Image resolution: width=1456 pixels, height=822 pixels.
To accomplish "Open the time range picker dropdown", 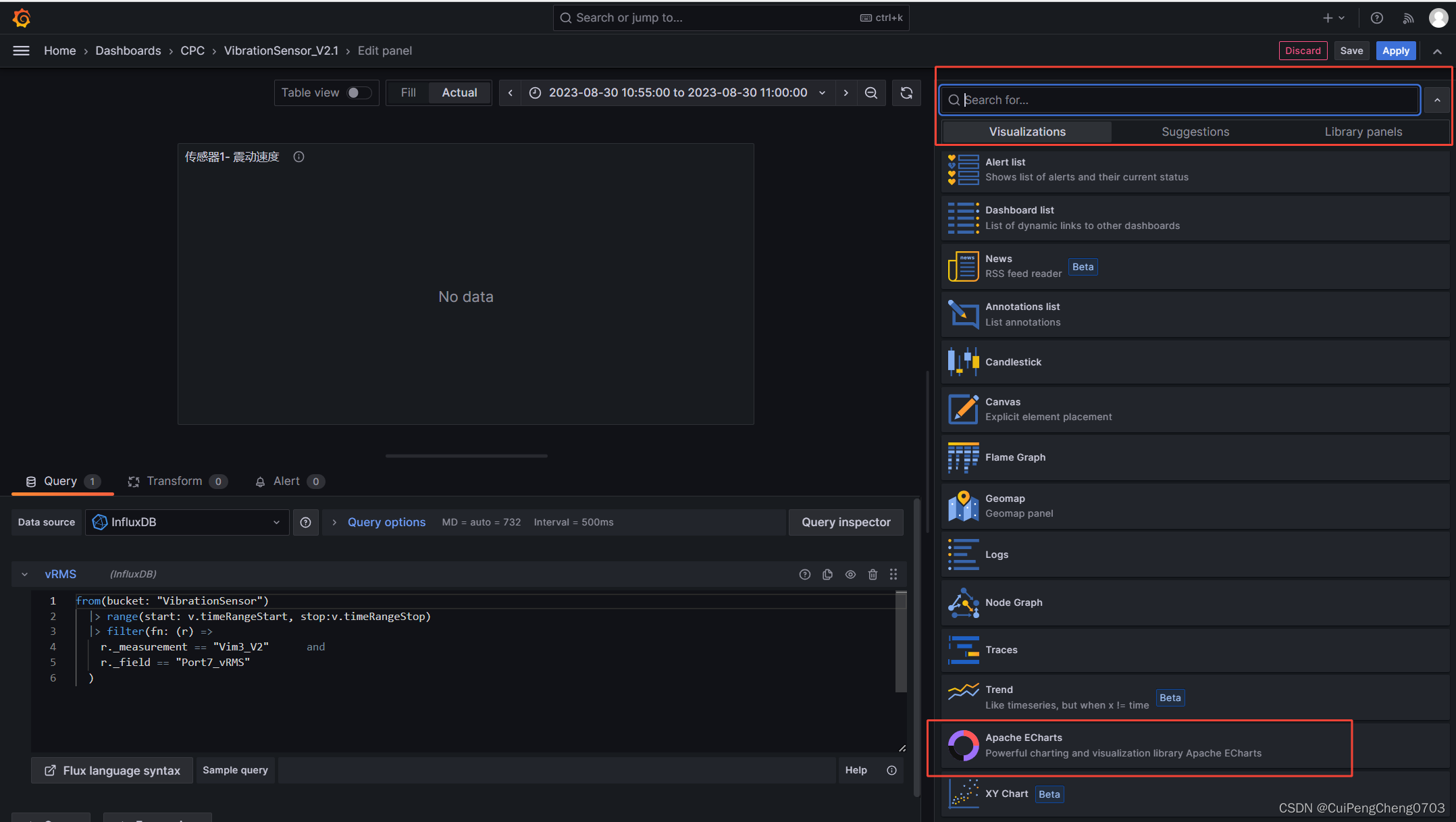I will (x=821, y=93).
